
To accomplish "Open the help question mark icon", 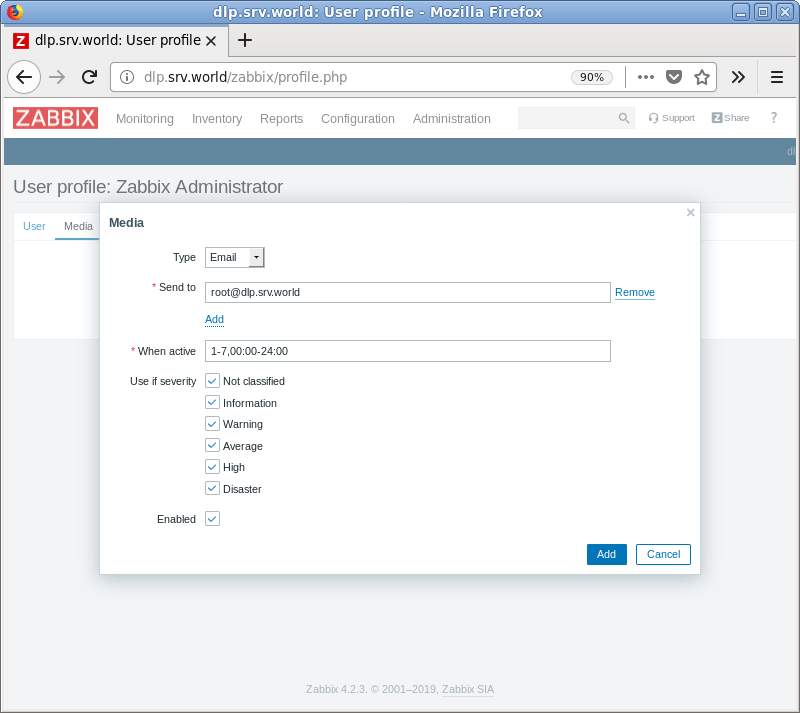I will (773, 118).
